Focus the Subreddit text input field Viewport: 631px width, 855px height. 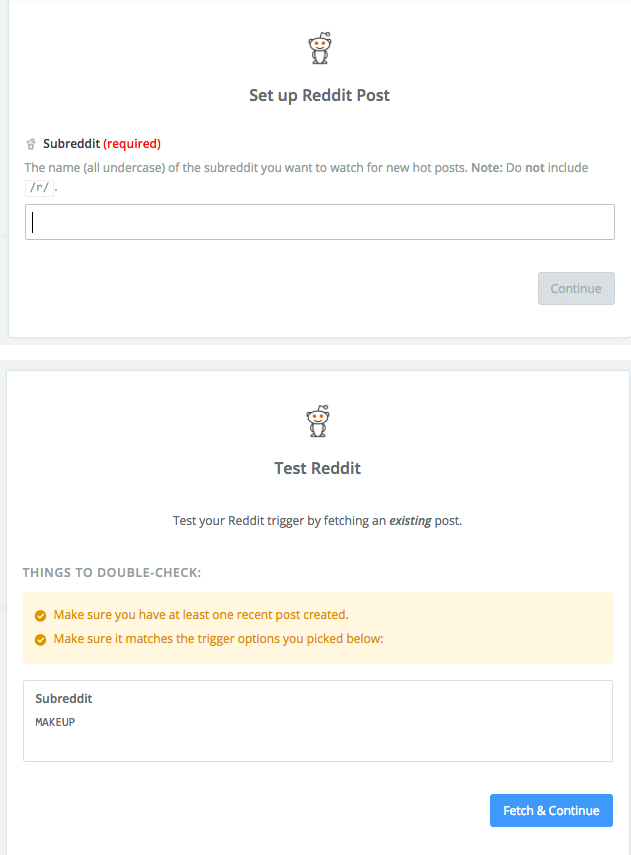coord(320,222)
